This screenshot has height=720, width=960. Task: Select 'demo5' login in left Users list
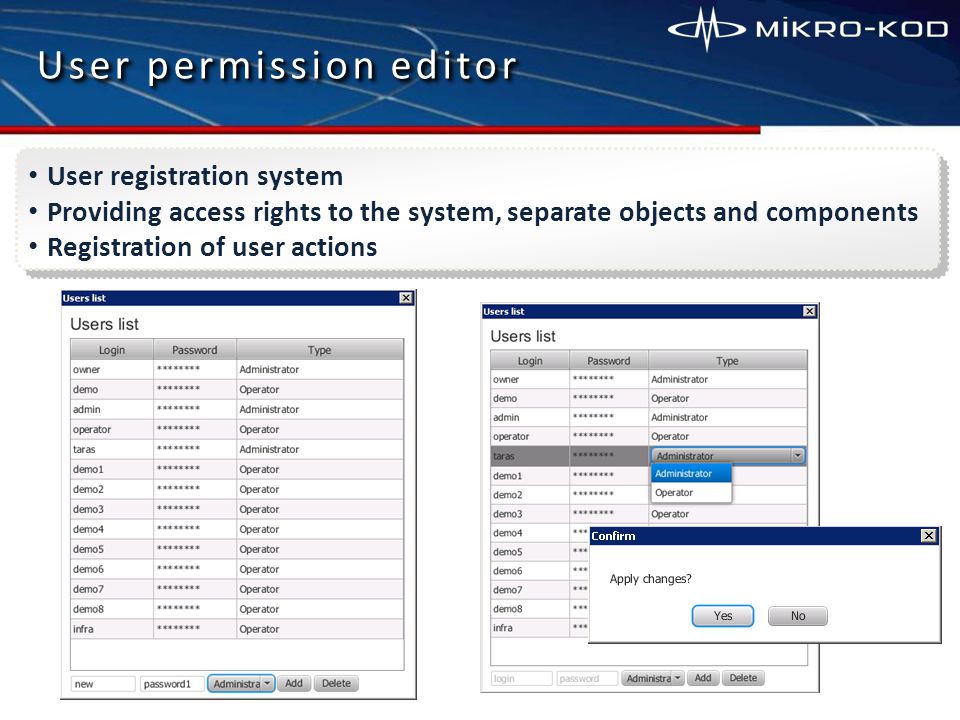pyautogui.click(x=88, y=549)
